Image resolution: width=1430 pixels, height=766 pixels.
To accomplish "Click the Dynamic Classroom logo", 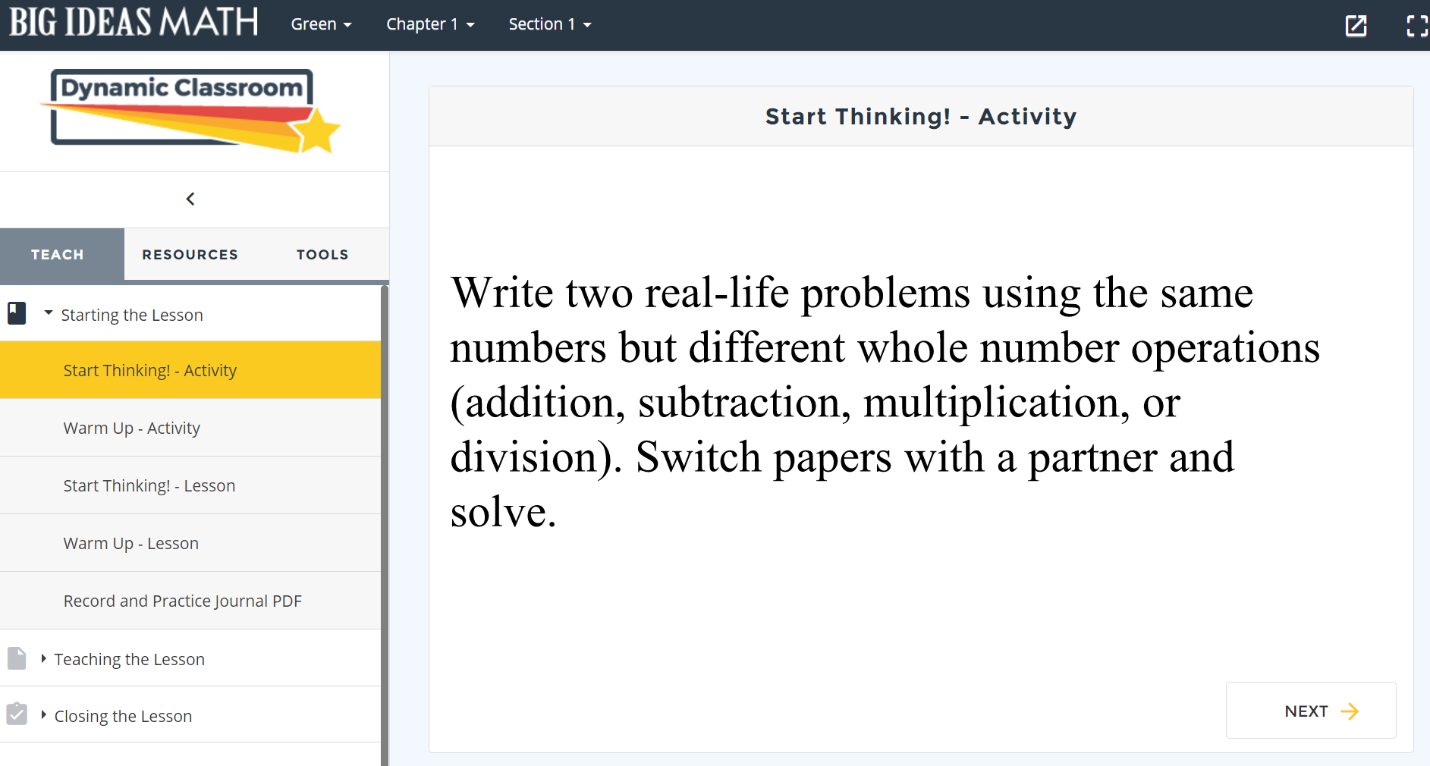I will (x=190, y=110).
